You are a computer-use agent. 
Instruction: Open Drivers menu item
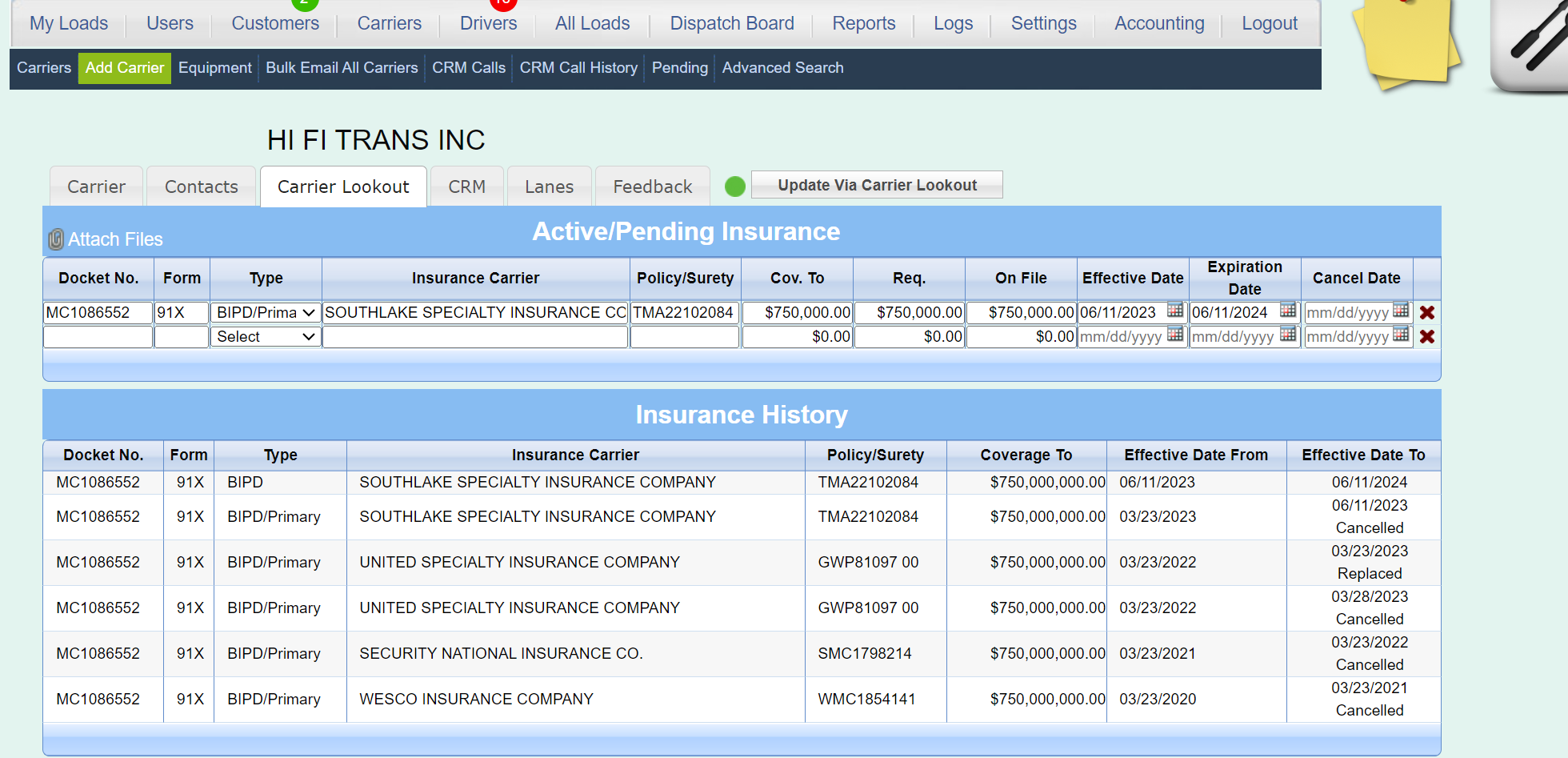tap(488, 23)
